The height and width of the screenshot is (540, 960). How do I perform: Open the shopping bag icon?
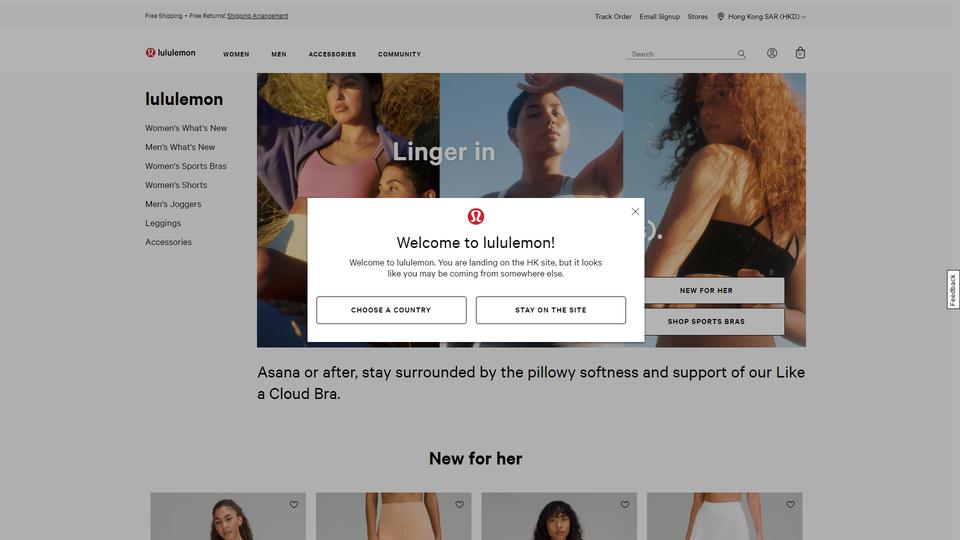(x=800, y=53)
